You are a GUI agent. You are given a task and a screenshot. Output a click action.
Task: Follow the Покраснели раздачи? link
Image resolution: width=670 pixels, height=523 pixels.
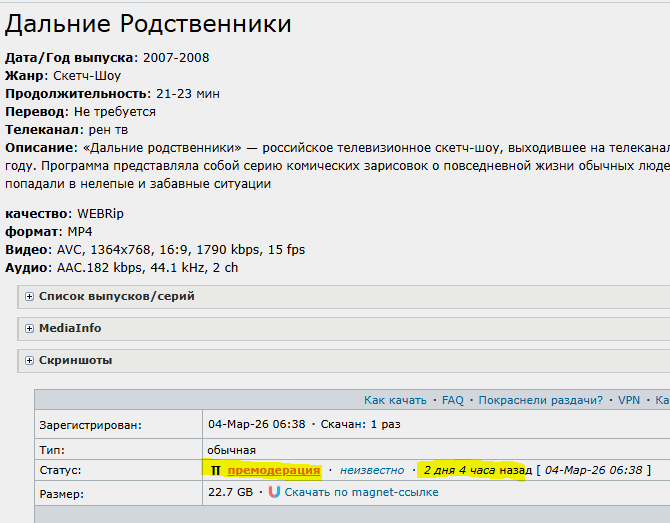540,400
